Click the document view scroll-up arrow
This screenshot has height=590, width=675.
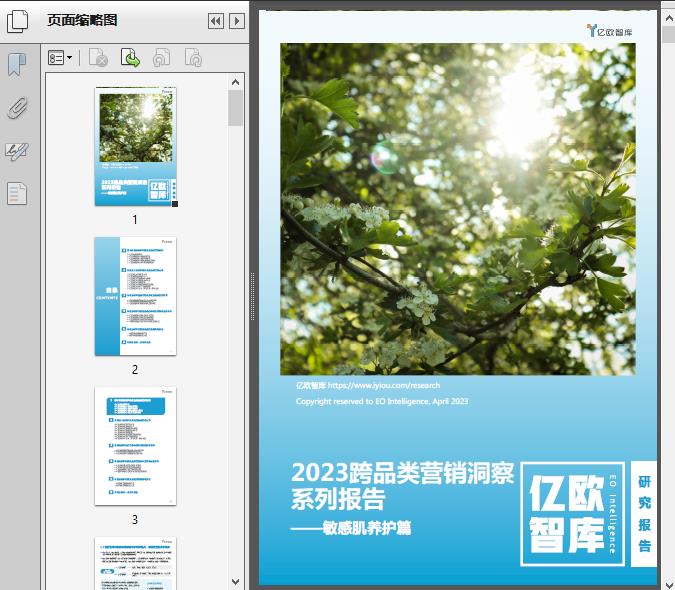(x=669, y=19)
